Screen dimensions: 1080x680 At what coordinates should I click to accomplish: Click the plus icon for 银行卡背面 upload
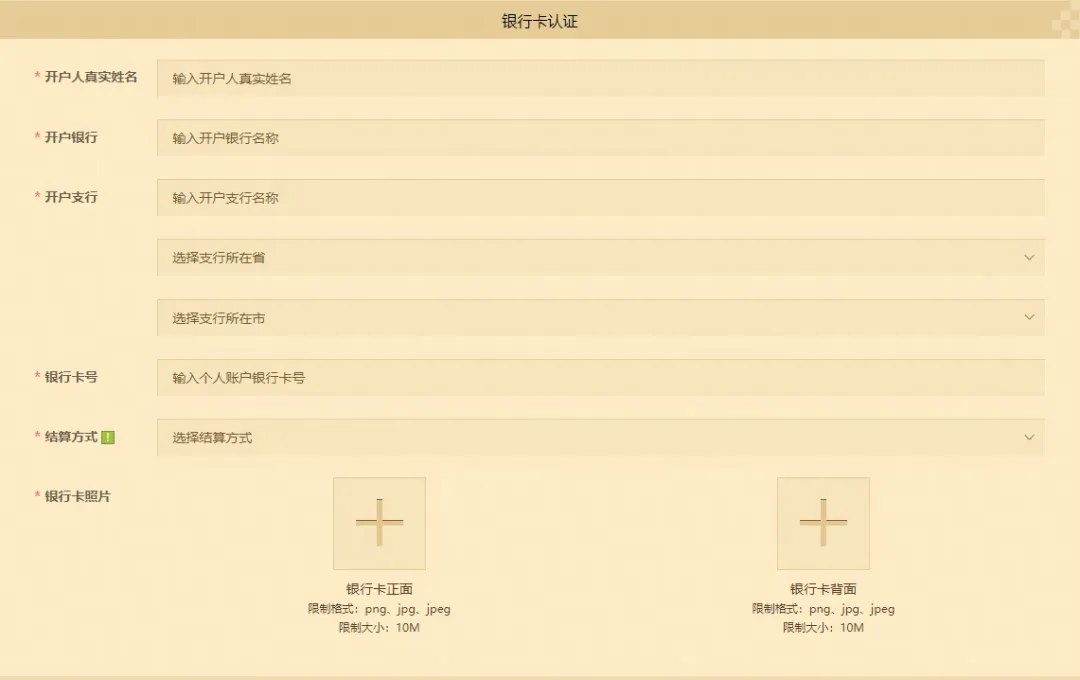(x=823, y=523)
